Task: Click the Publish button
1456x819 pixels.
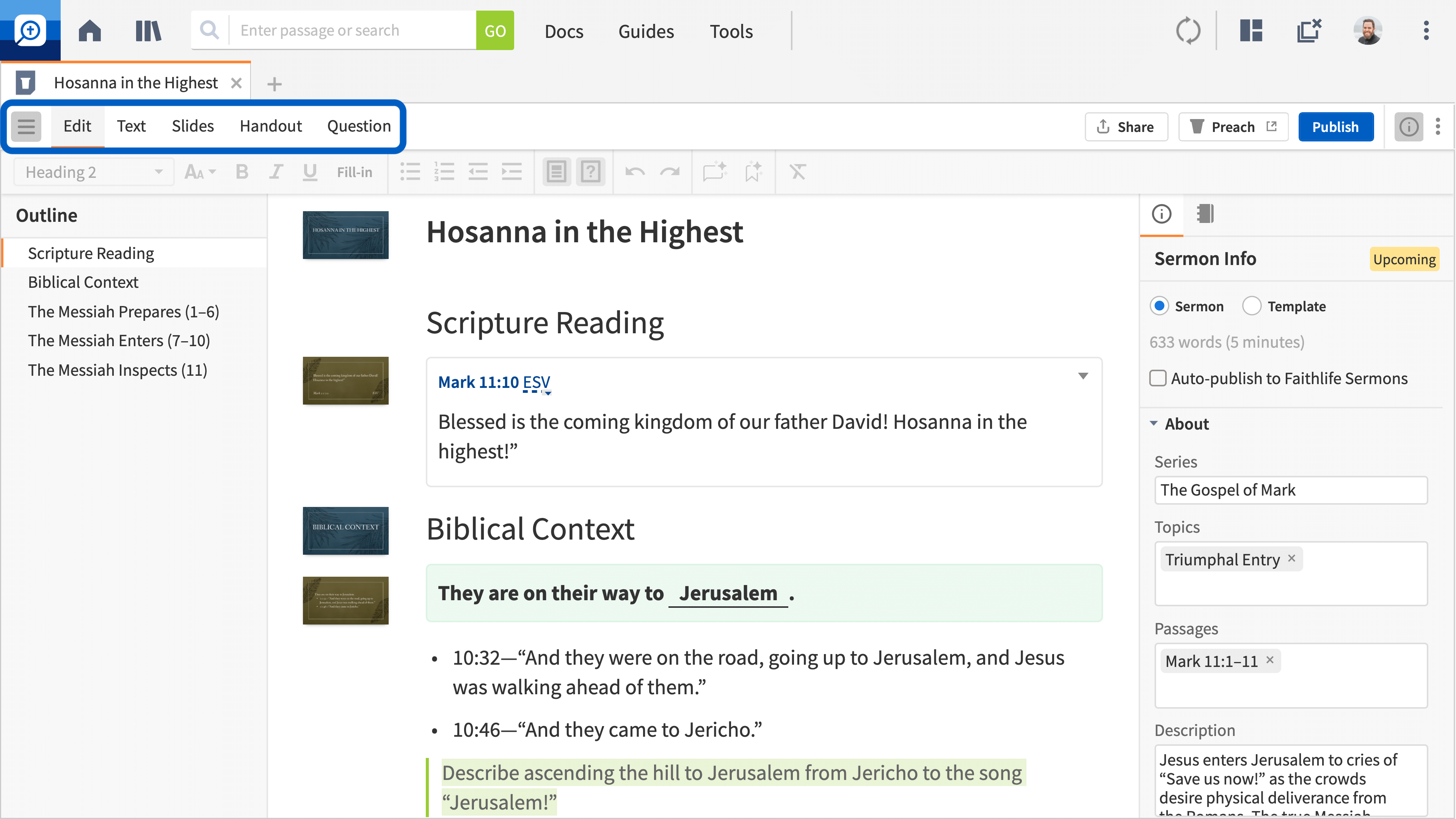Action: [x=1335, y=127]
